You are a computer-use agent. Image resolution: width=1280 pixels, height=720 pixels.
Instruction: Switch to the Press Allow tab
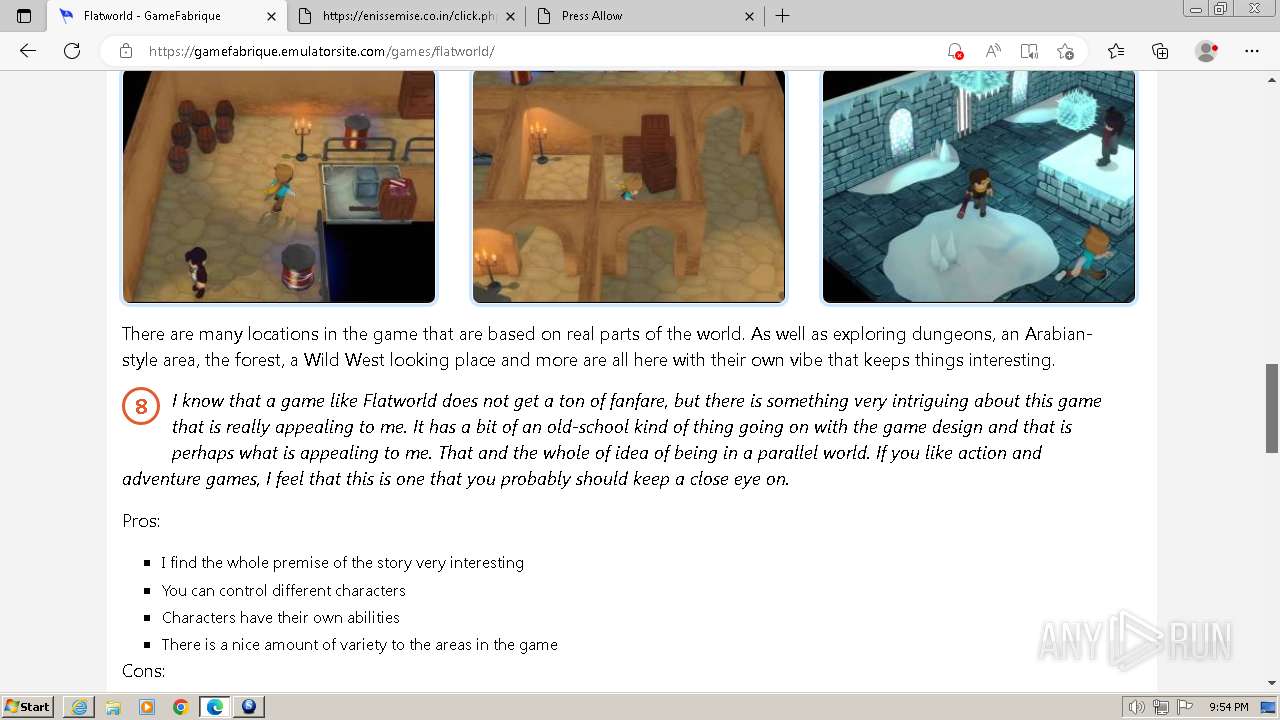tap(646, 16)
